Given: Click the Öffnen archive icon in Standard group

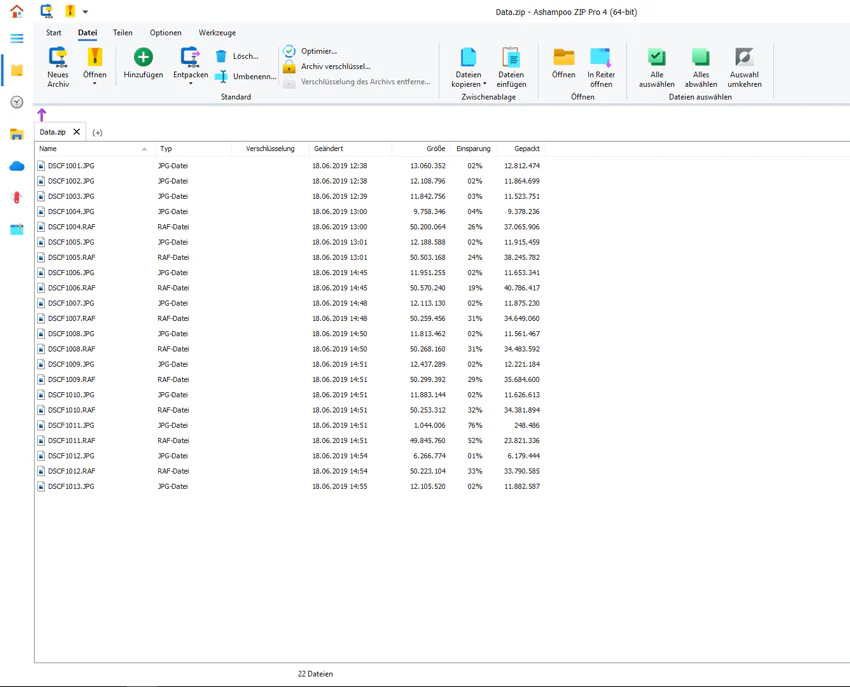Looking at the screenshot, I should click(x=95, y=57).
